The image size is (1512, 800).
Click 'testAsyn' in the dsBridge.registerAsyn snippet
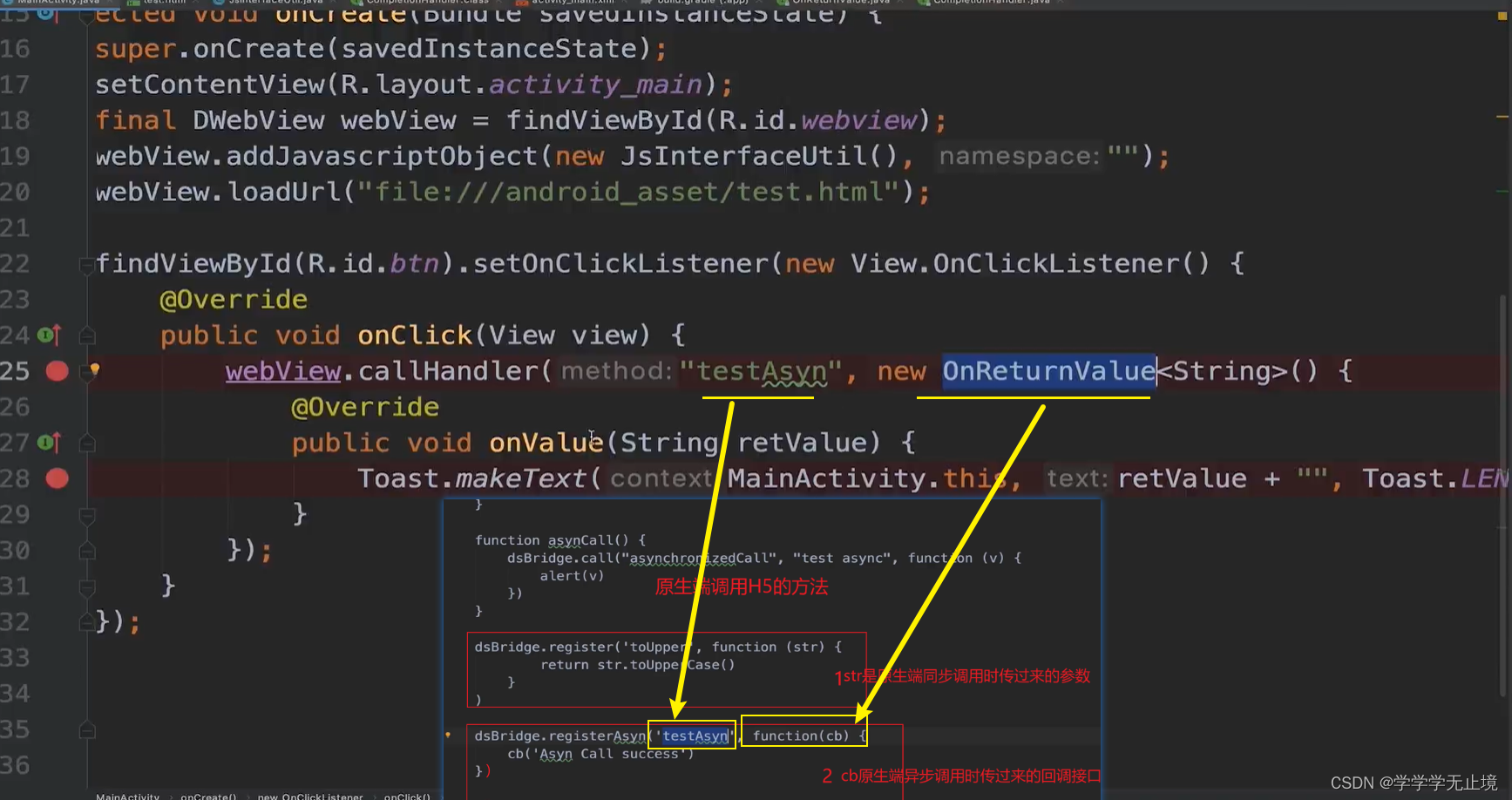695,736
